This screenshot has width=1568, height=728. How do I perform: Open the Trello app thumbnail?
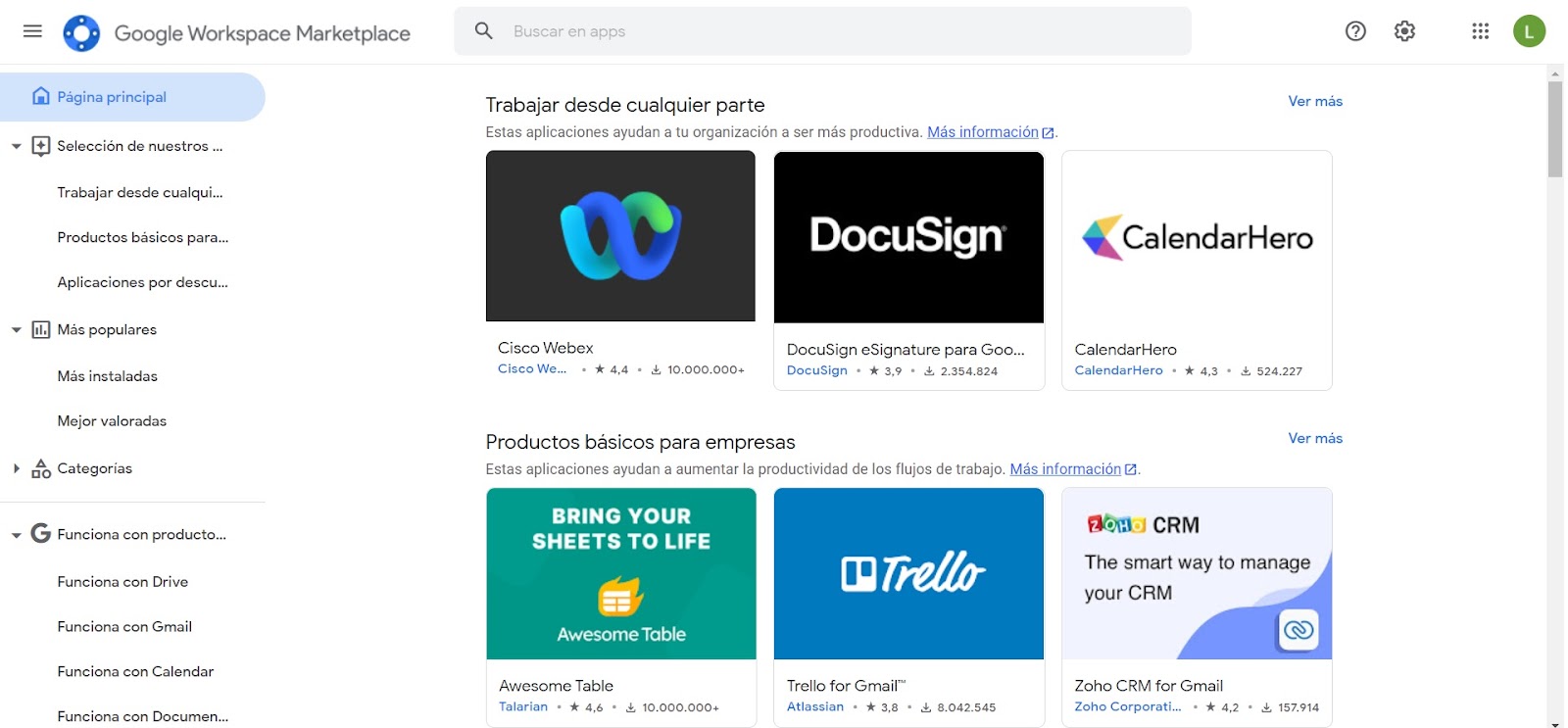point(908,574)
